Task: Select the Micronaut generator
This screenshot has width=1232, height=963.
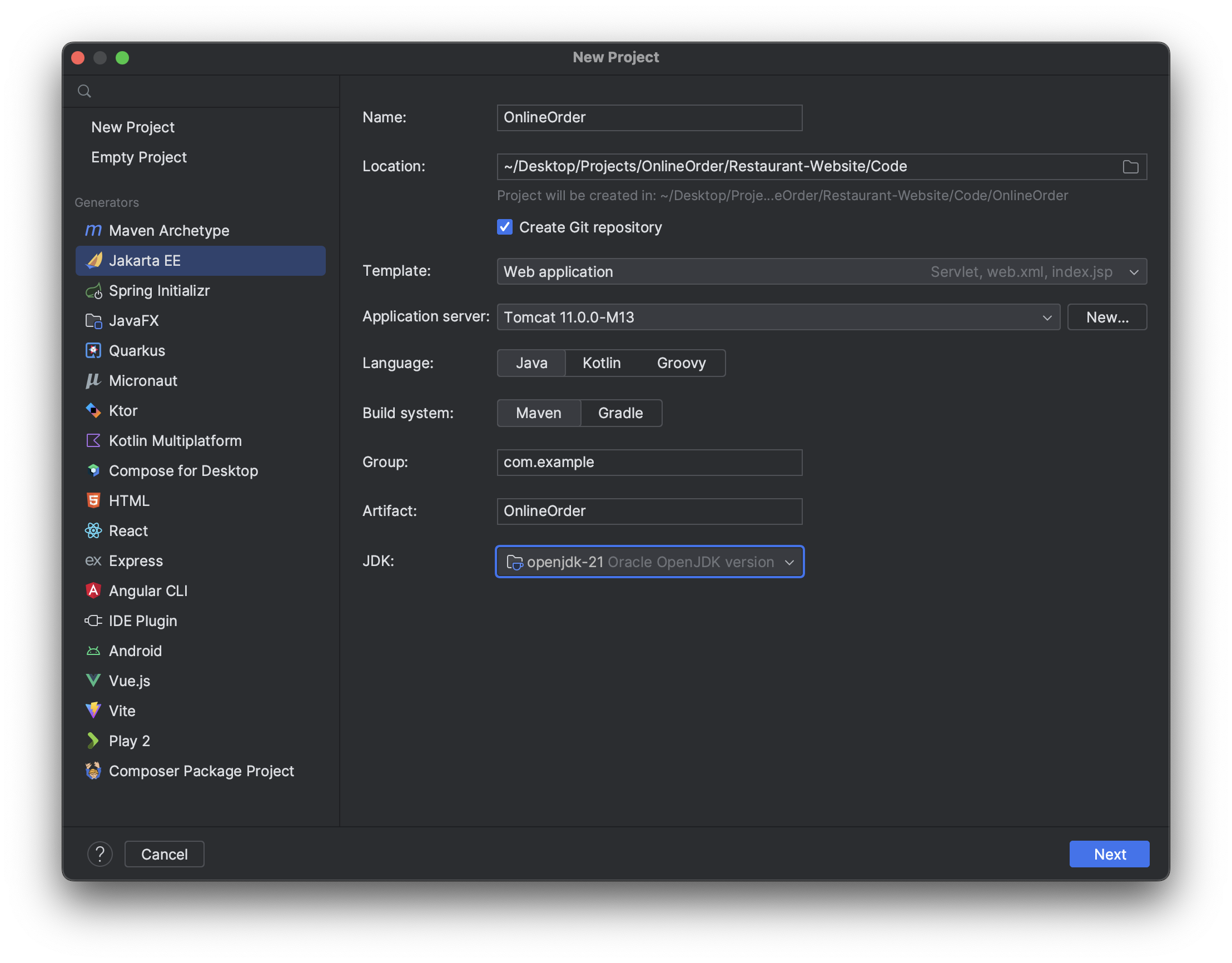Action: point(143,380)
